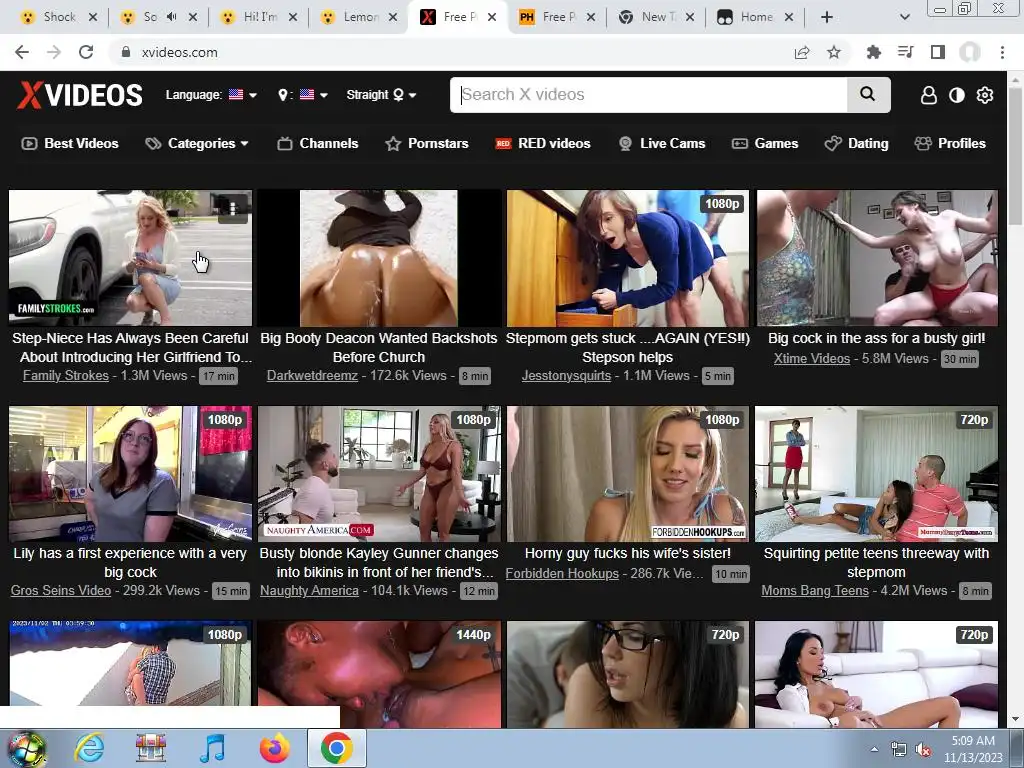The image size is (1024, 768).
Task: Submit the search with the magnifier button
Action: [x=868, y=95]
